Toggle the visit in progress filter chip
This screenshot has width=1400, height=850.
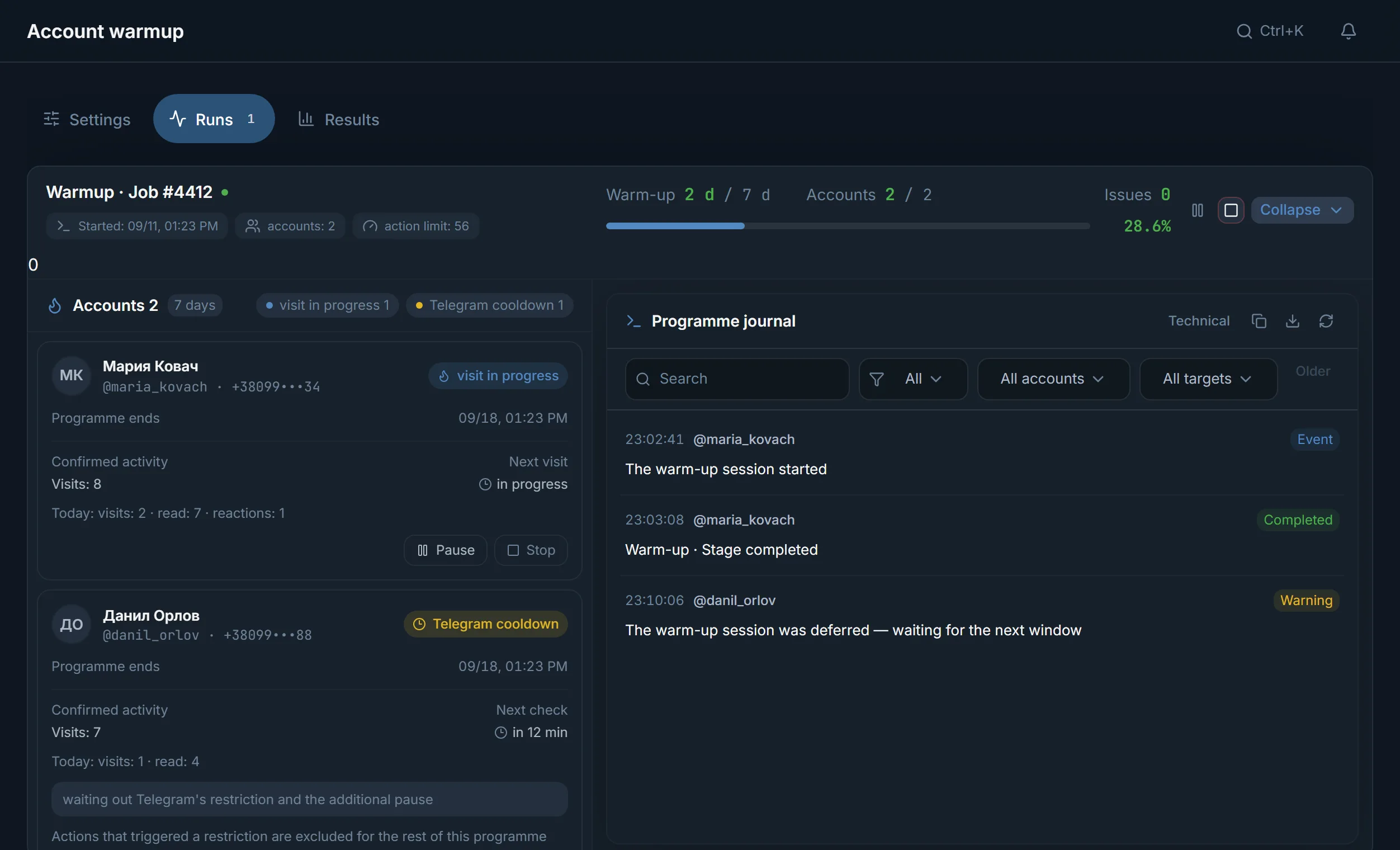pyautogui.click(x=327, y=305)
